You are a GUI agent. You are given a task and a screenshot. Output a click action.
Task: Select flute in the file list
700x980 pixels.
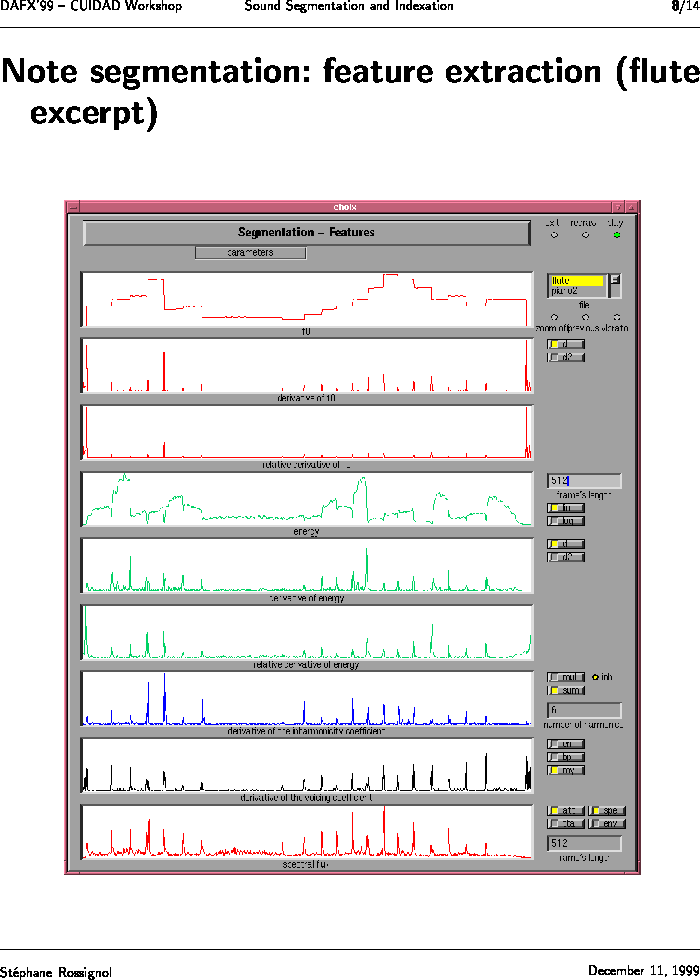(576, 281)
